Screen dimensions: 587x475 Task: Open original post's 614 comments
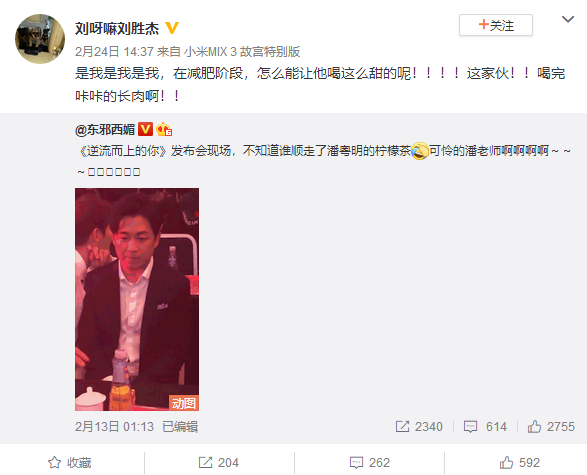485,427
